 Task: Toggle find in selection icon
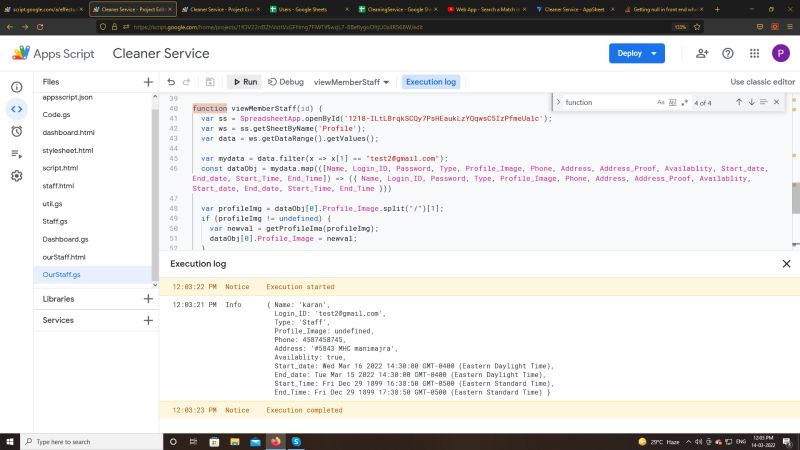tap(764, 103)
